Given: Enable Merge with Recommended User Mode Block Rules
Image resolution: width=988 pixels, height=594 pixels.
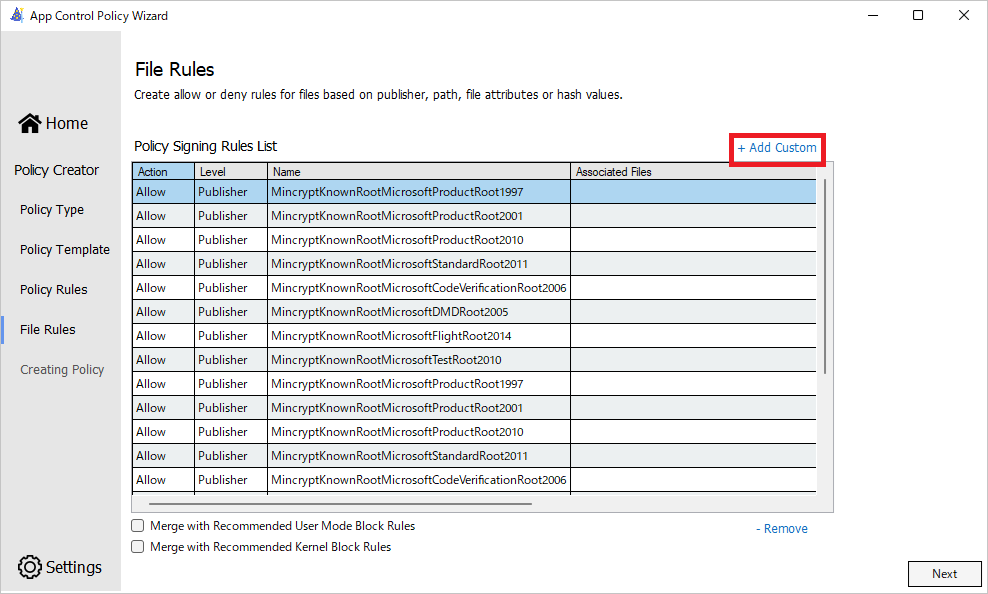Looking at the screenshot, I should point(137,526).
